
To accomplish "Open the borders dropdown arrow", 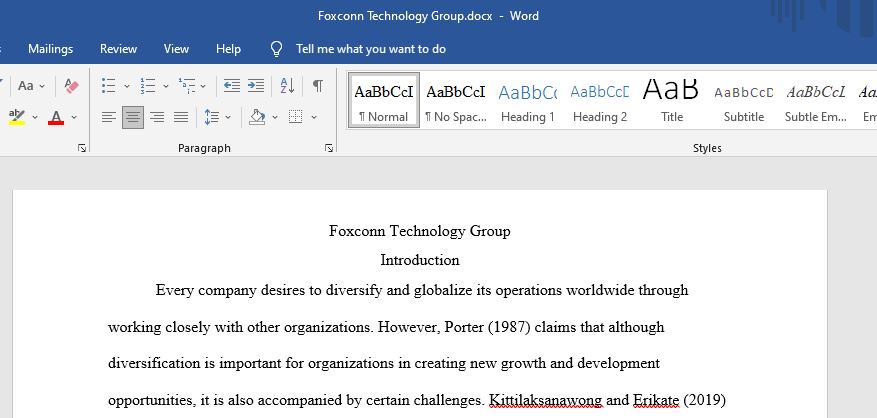I will tap(314, 118).
